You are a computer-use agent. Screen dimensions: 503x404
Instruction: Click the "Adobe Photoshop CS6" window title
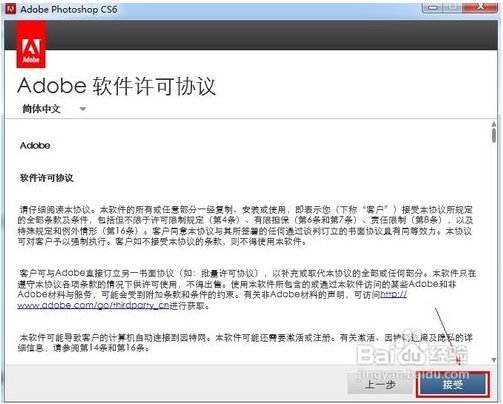[69, 9]
